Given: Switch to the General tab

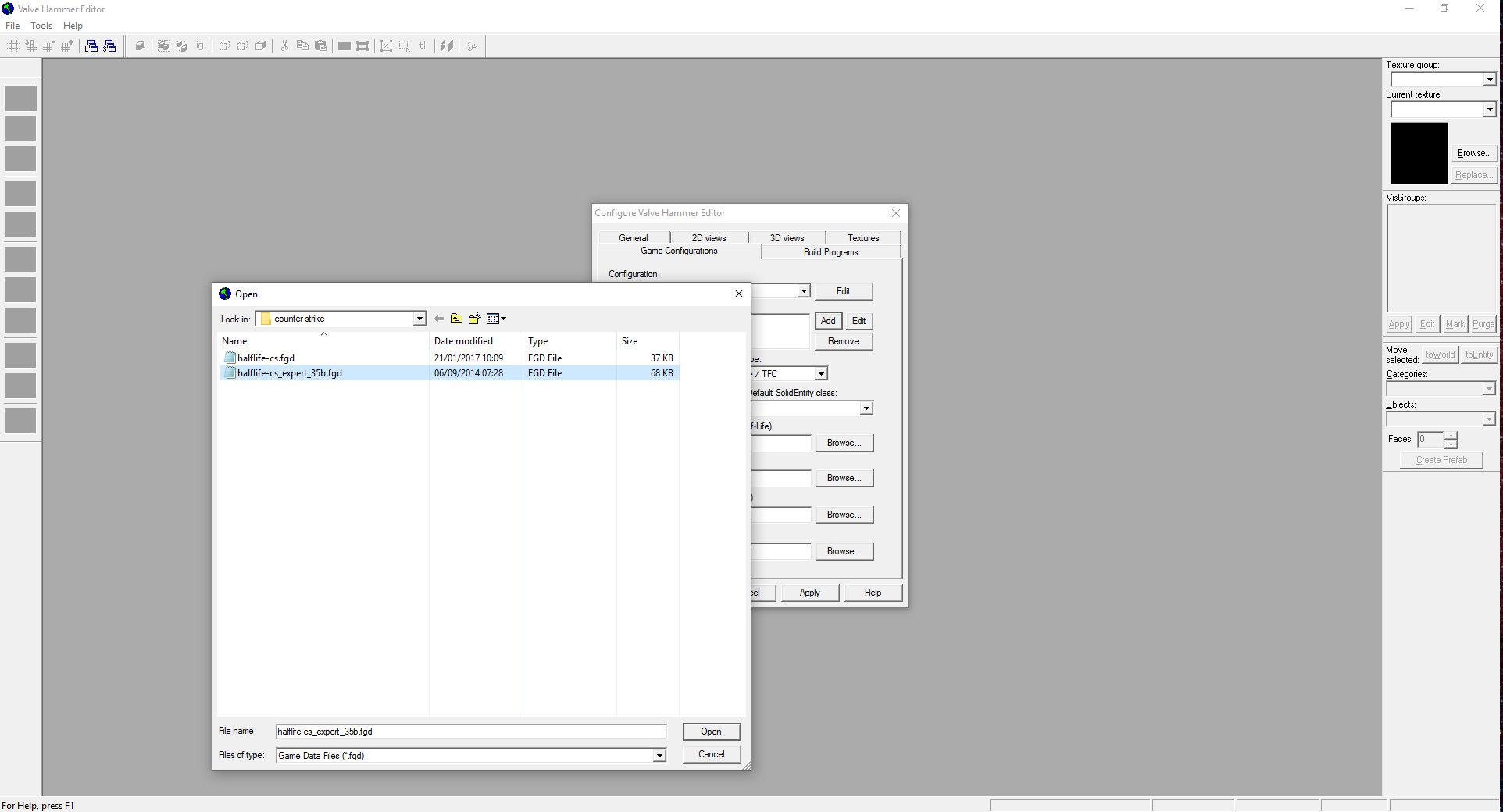Looking at the screenshot, I should pyautogui.click(x=634, y=238).
